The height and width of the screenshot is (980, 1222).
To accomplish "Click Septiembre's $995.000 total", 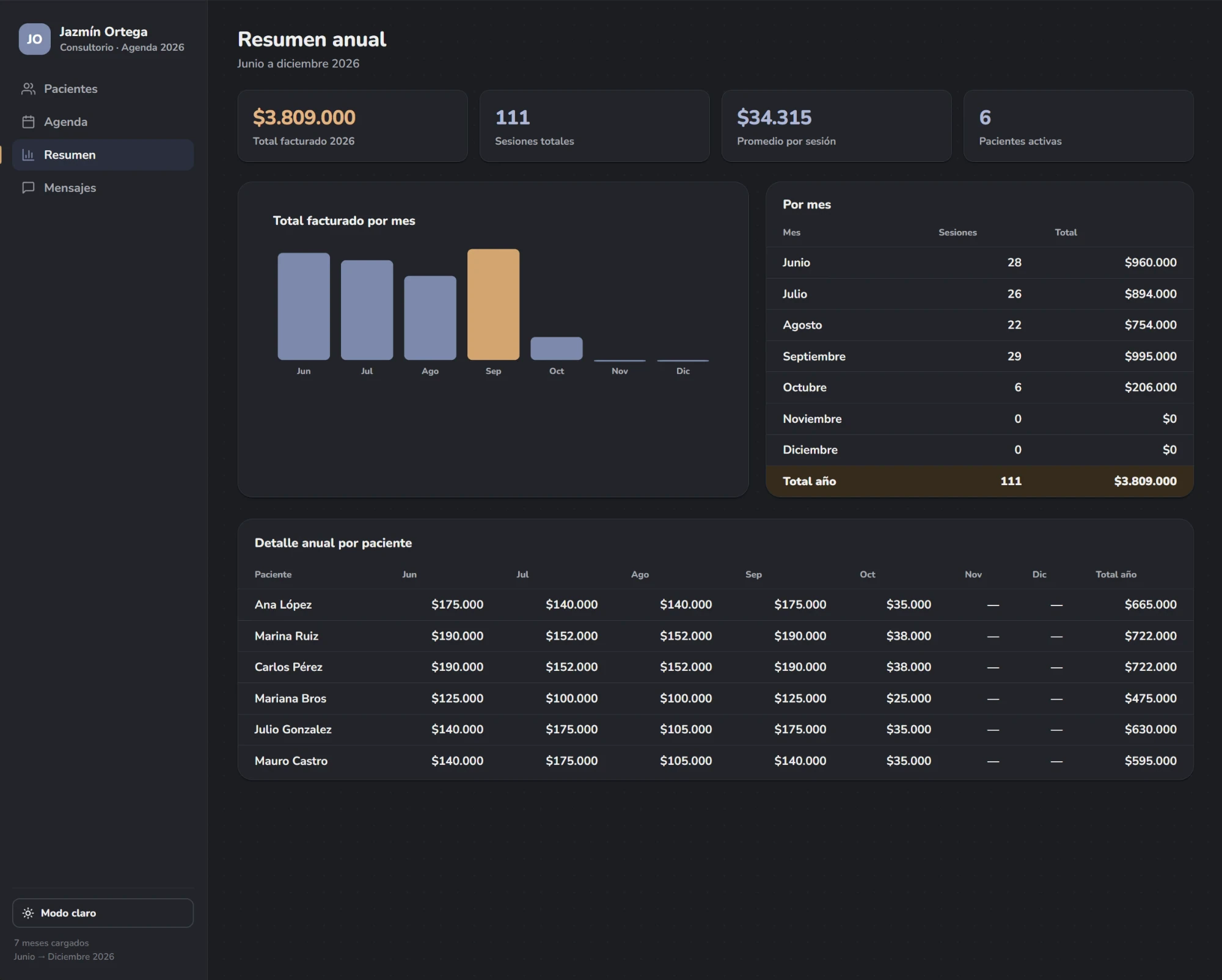I will click(1151, 356).
